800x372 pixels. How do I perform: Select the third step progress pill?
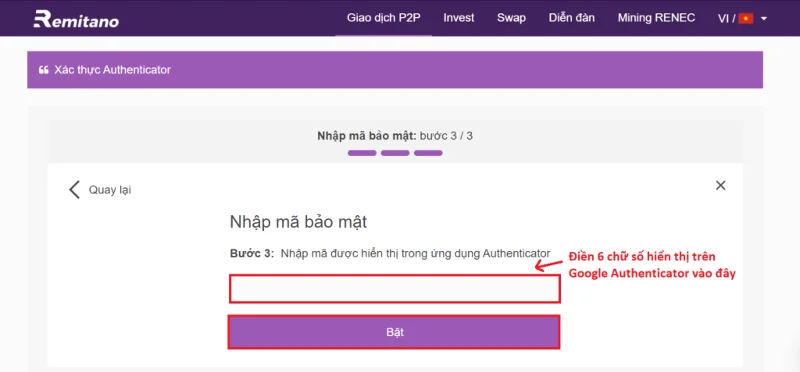(428, 153)
